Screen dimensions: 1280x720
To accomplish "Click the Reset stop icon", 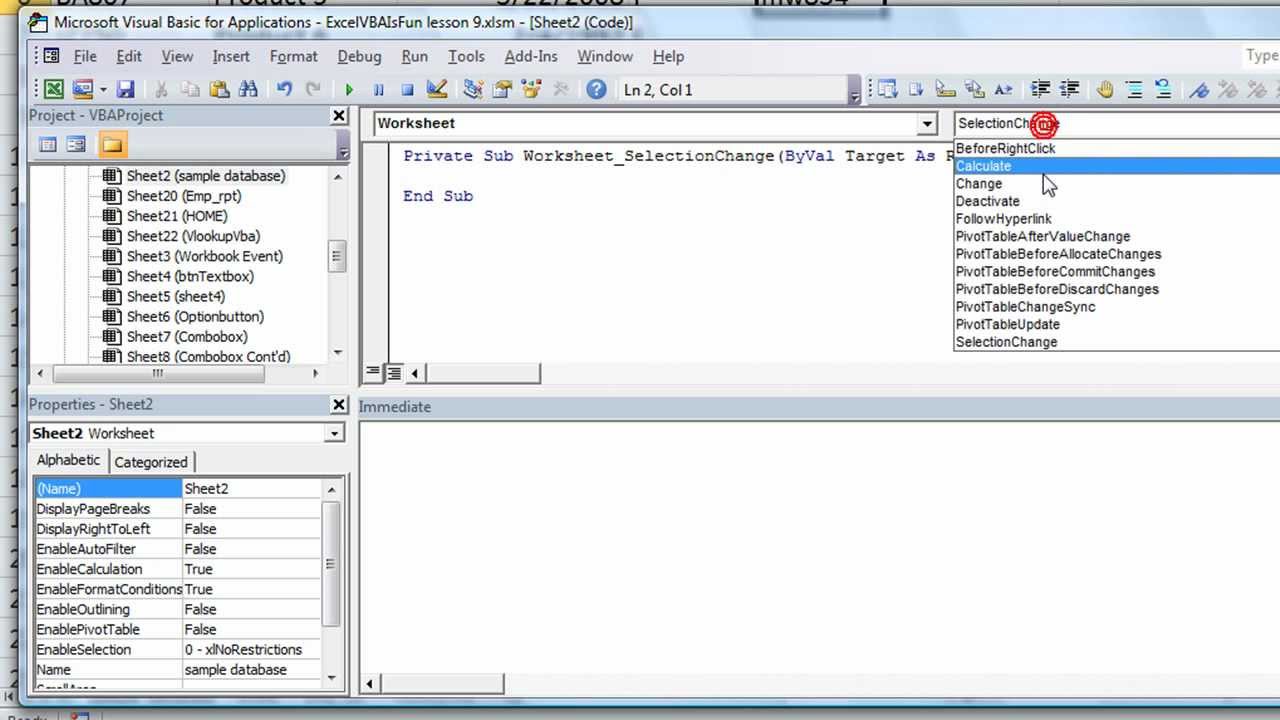I will (407, 90).
